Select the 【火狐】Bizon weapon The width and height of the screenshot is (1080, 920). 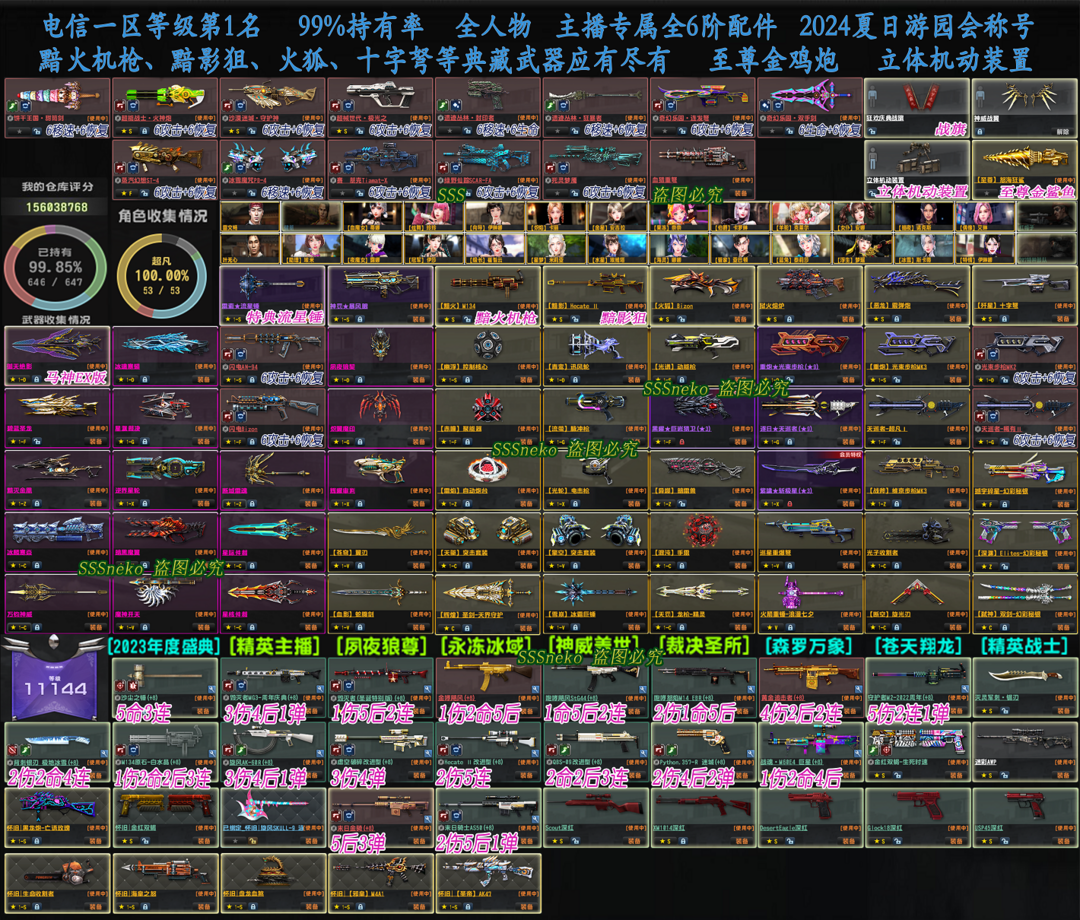tap(703, 296)
